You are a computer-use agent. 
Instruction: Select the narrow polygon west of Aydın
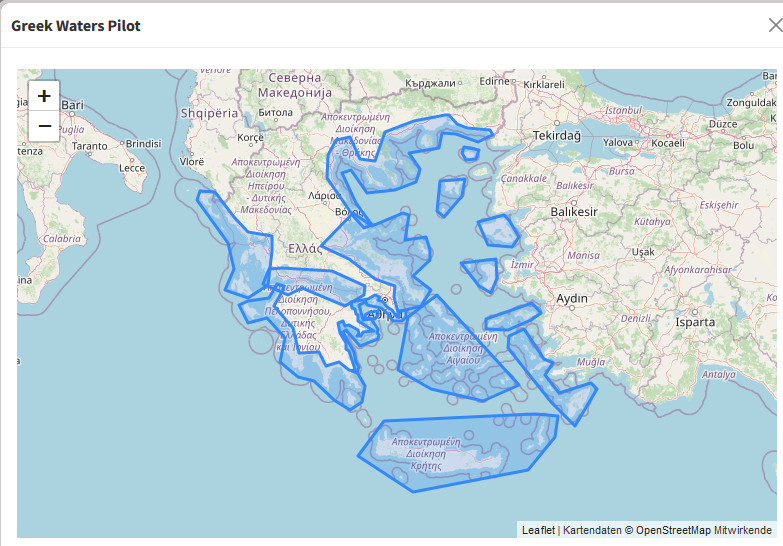pyautogui.click(x=512, y=318)
